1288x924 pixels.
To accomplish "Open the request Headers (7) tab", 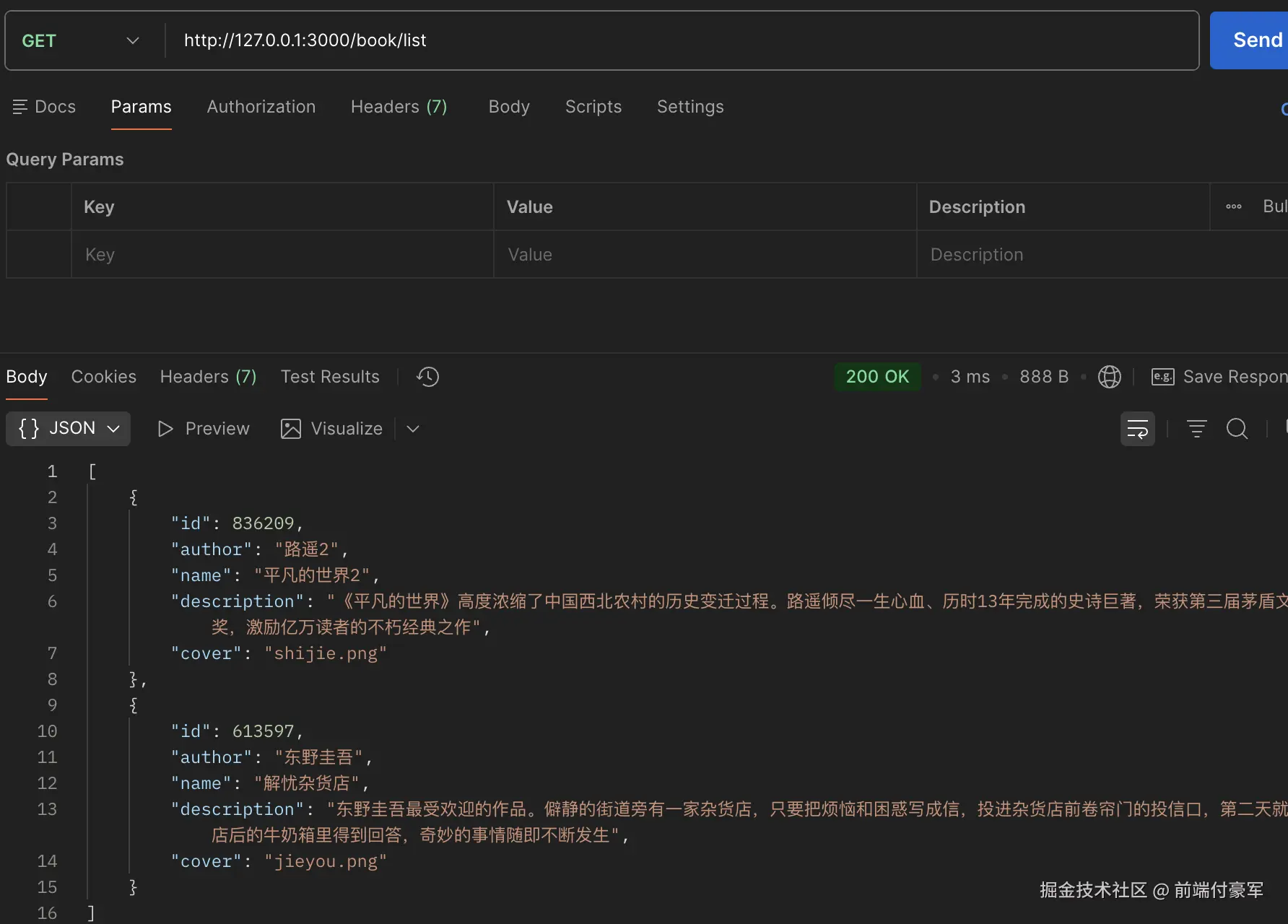I will click(399, 107).
